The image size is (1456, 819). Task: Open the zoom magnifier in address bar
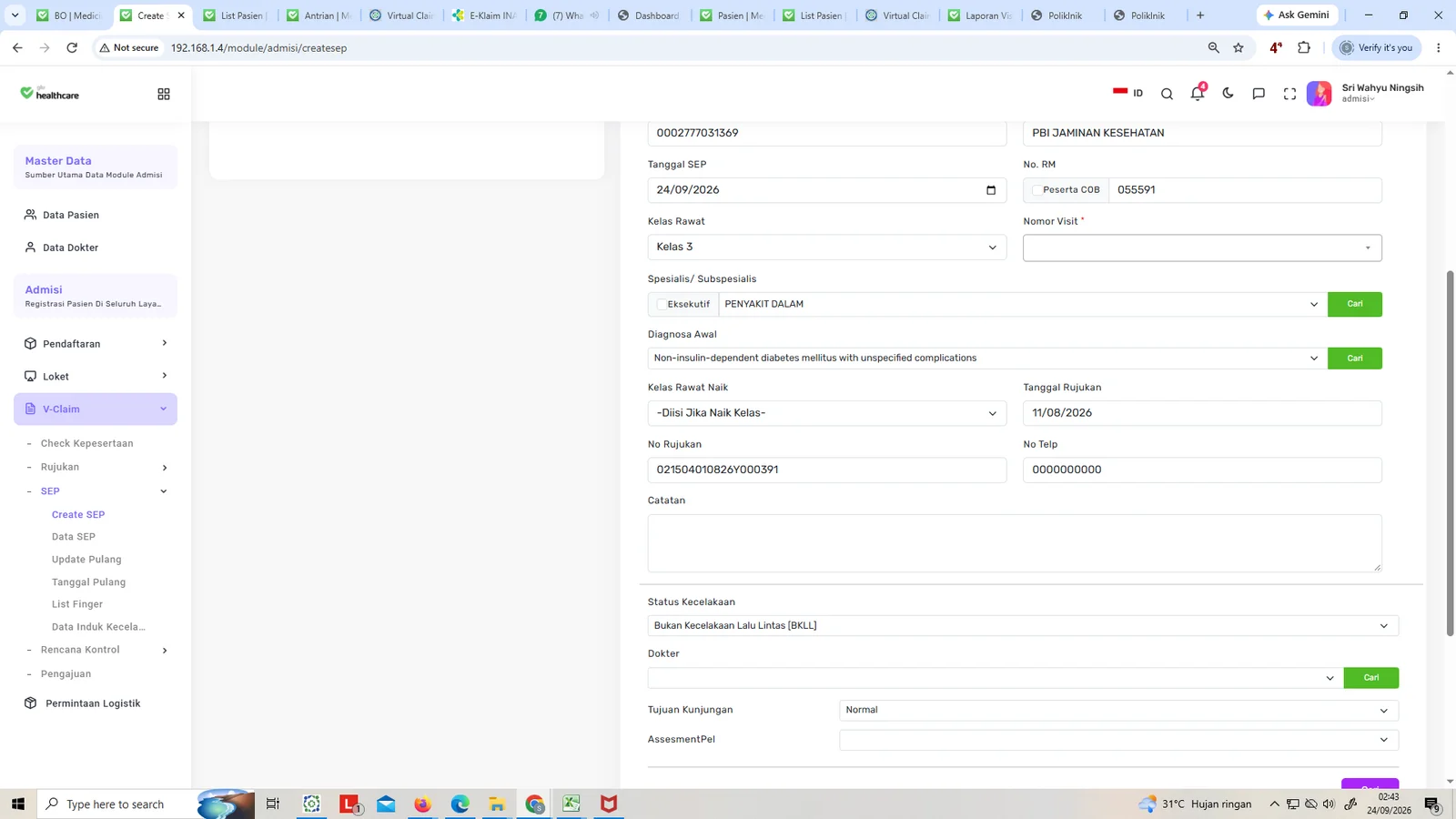pyautogui.click(x=1213, y=47)
